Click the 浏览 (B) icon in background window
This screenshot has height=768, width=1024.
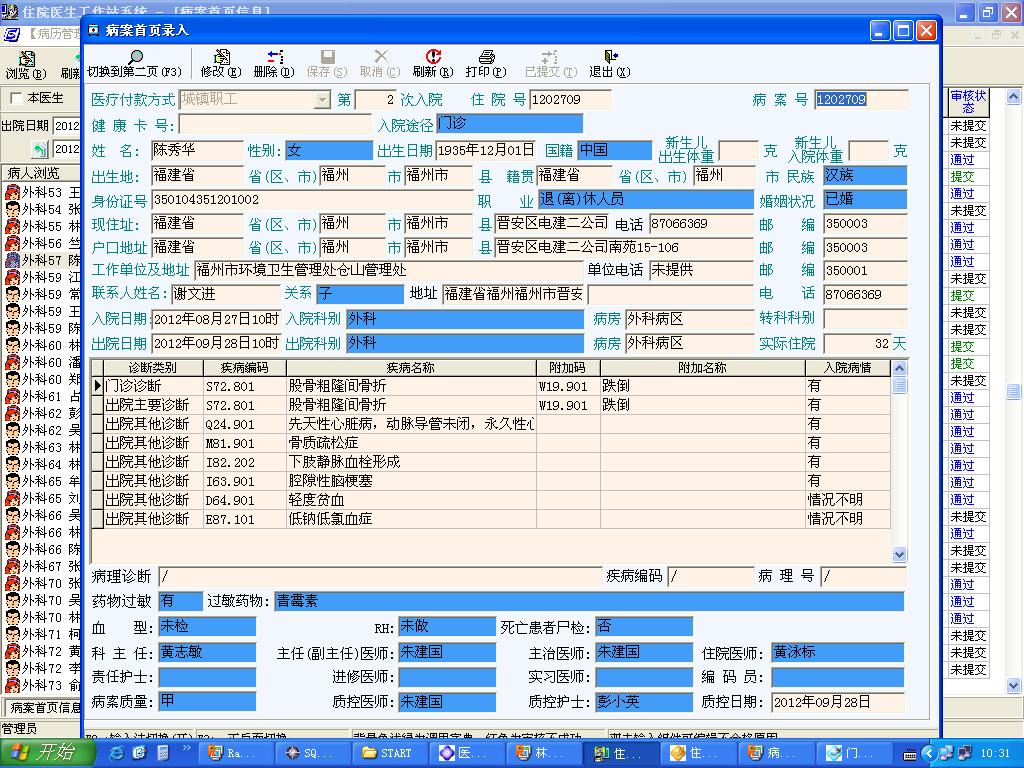click(x=26, y=59)
